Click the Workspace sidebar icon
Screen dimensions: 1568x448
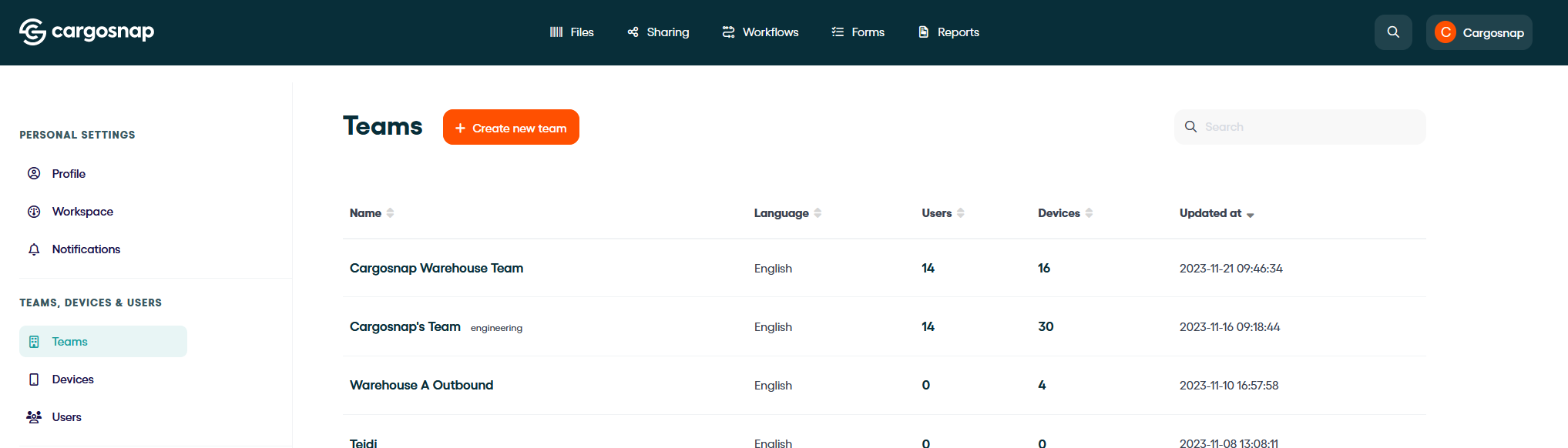click(34, 212)
